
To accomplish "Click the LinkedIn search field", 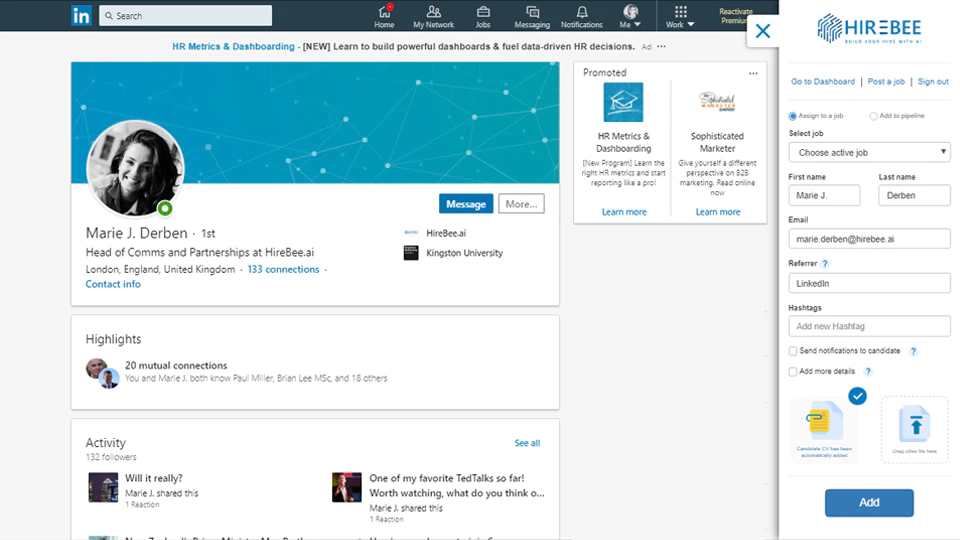I will [x=186, y=15].
